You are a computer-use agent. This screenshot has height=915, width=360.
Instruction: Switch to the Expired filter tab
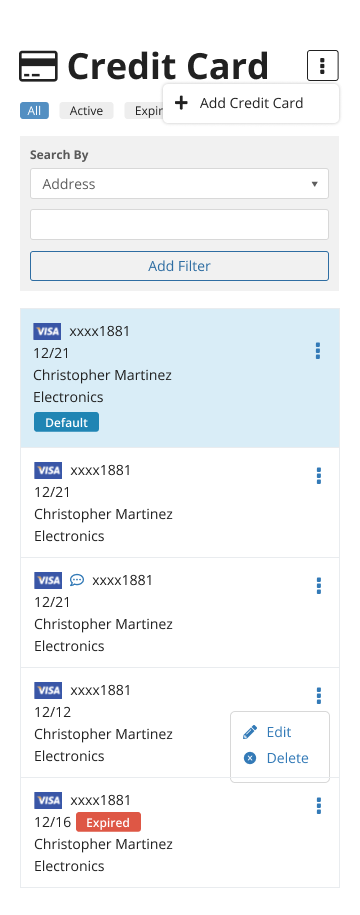[x=144, y=111]
